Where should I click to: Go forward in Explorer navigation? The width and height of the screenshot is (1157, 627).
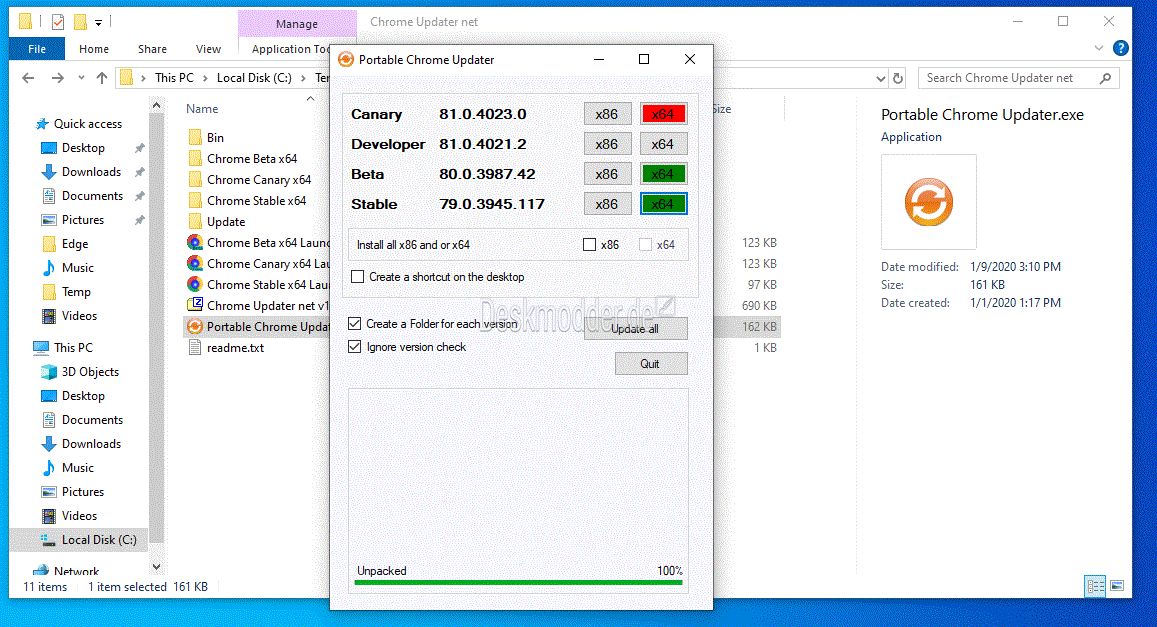pos(58,77)
